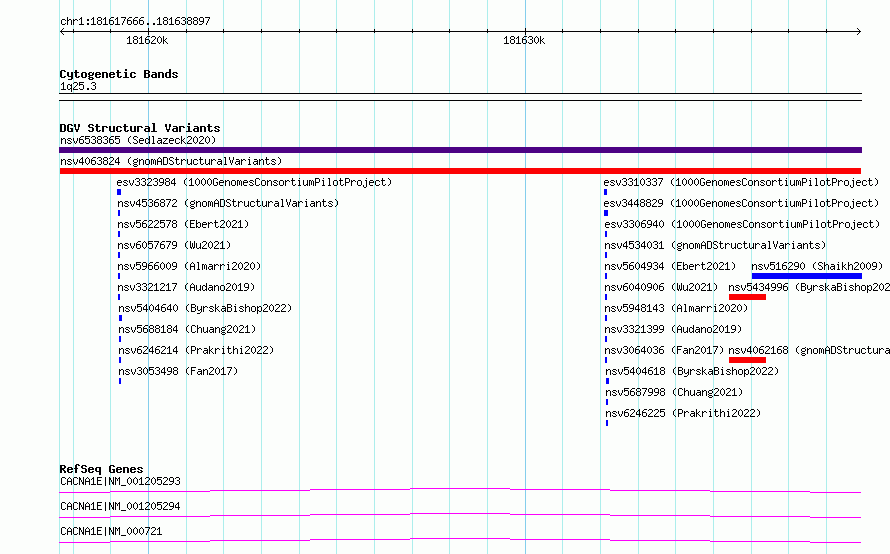890x554 pixels.
Task: Click variant nsv5687998 (Chuang2021)
Action: tap(674, 392)
